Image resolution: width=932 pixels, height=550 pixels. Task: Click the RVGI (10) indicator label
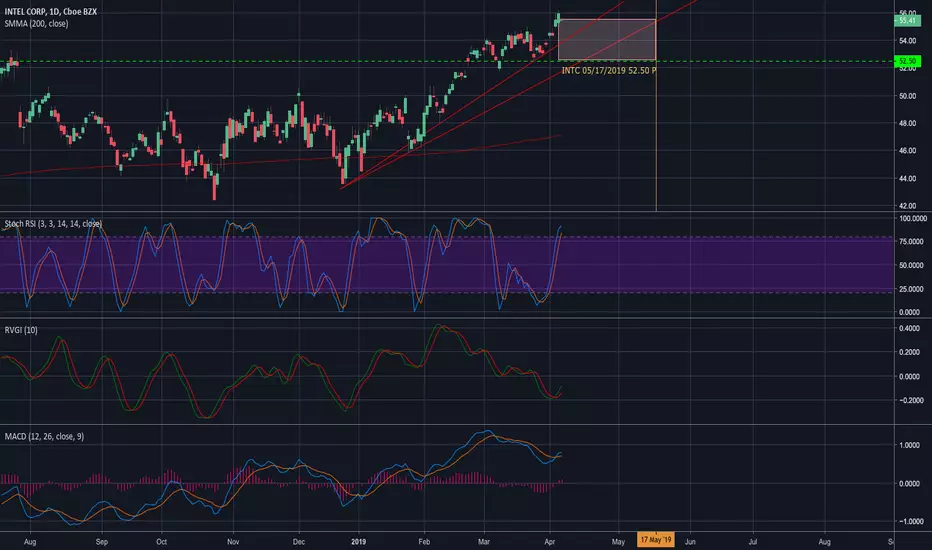[21, 330]
